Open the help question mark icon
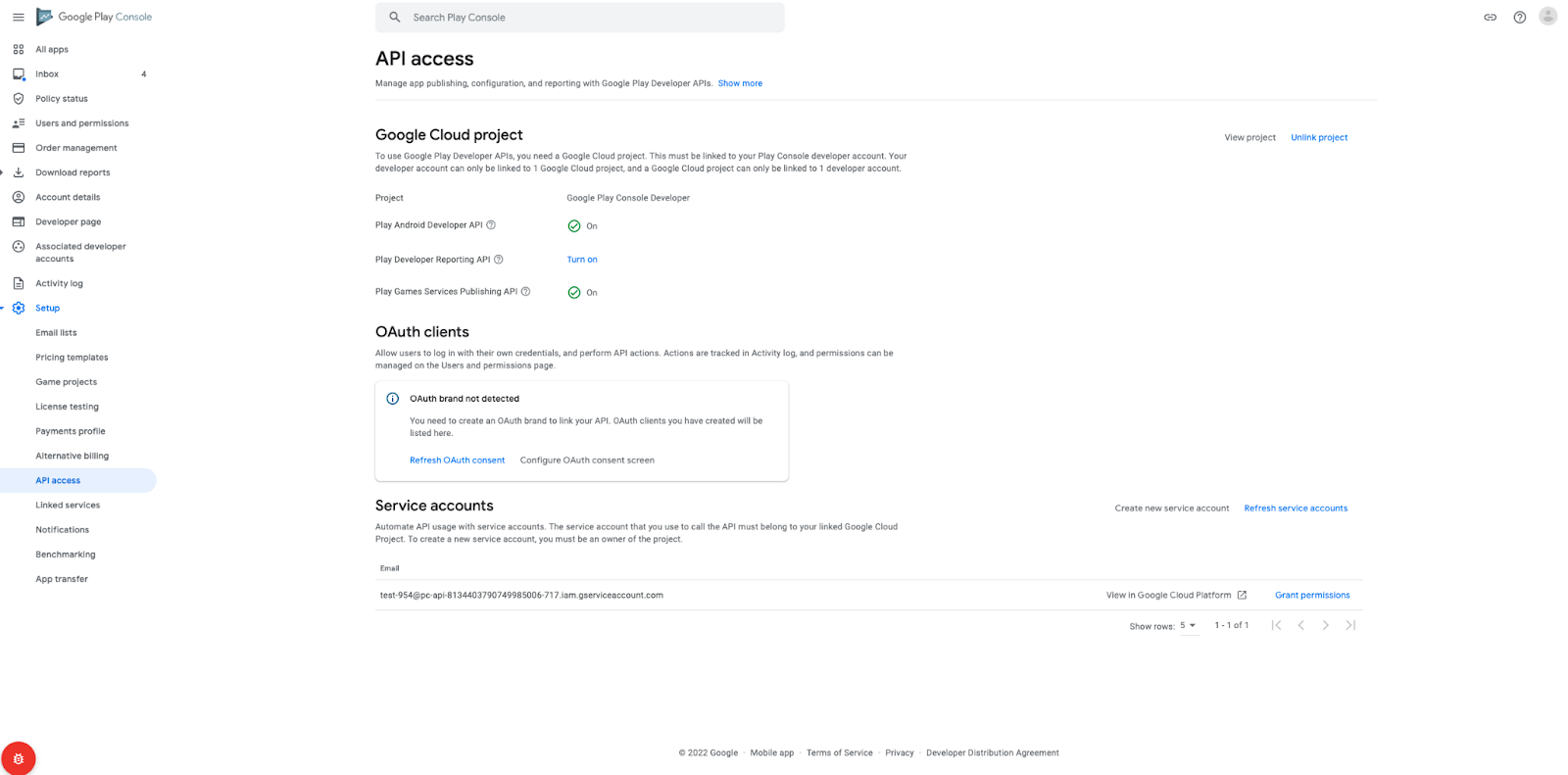The width and height of the screenshot is (1568, 775). (1519, 17)
